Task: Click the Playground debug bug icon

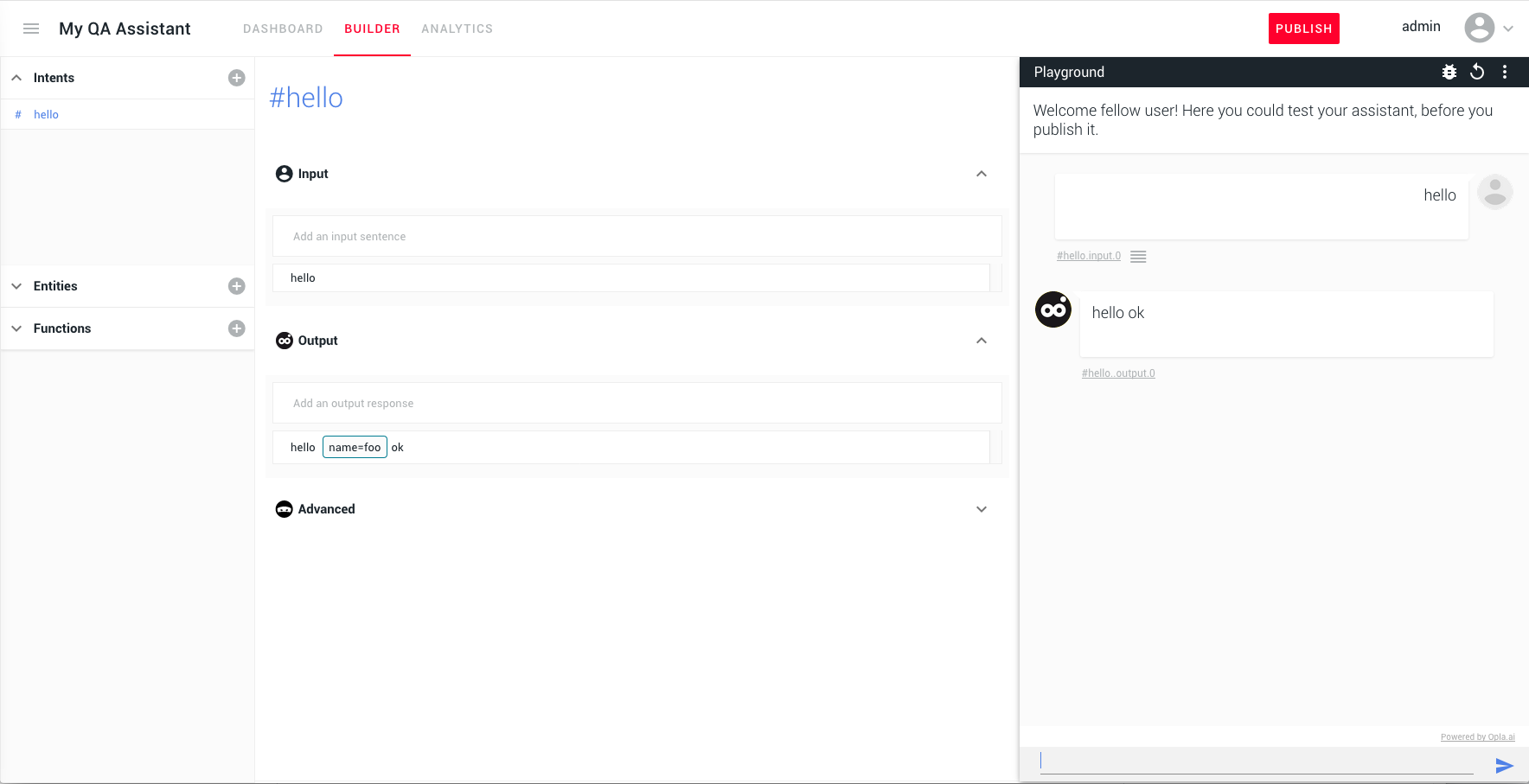Action: pos(1449,72)
